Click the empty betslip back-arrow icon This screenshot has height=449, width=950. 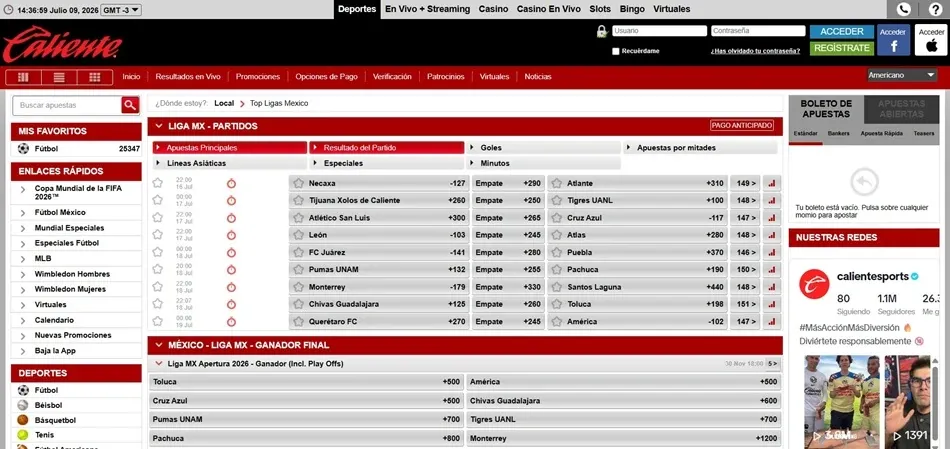[x=865, y=182]
